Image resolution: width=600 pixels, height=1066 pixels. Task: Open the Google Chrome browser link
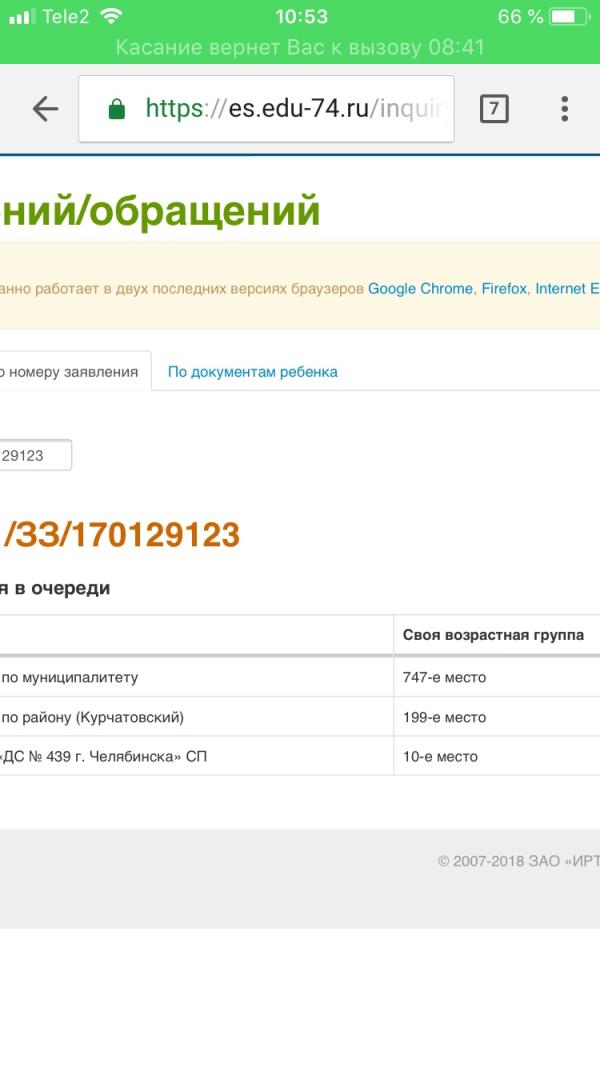420,288
